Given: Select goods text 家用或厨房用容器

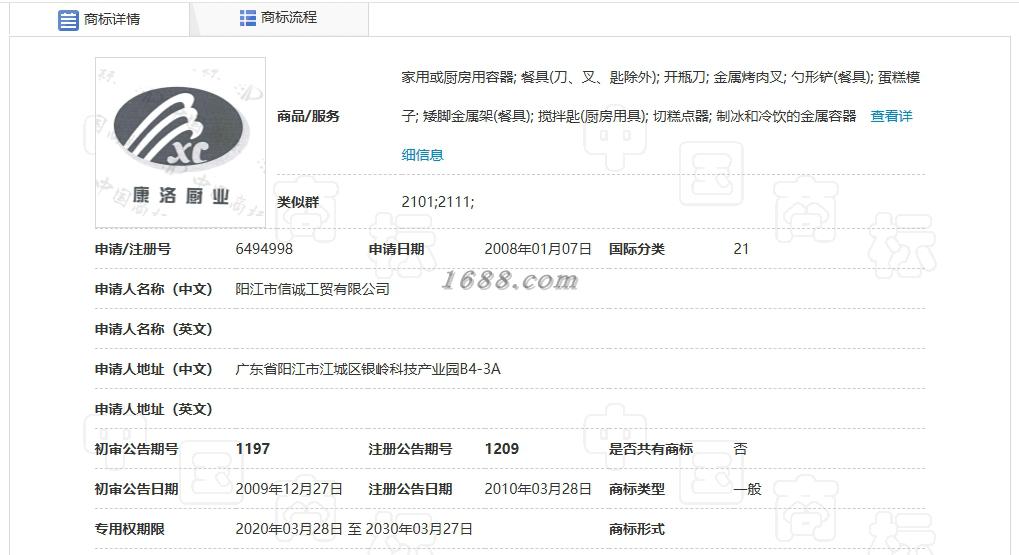Looking at the screenshot, I should coord(457,77).
